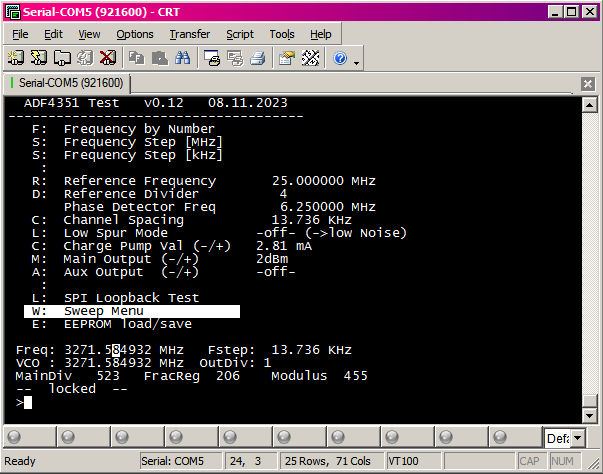
Task: Open the View menu
Action: (89, 34)
